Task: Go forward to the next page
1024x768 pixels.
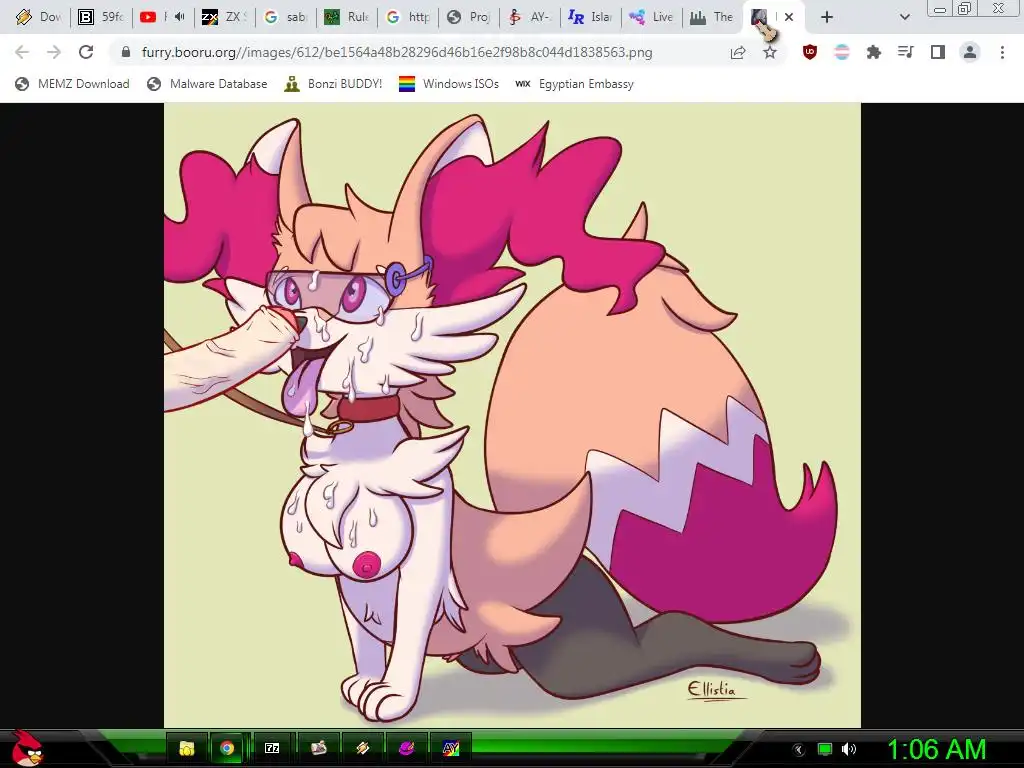Action: tap(54, 52)
